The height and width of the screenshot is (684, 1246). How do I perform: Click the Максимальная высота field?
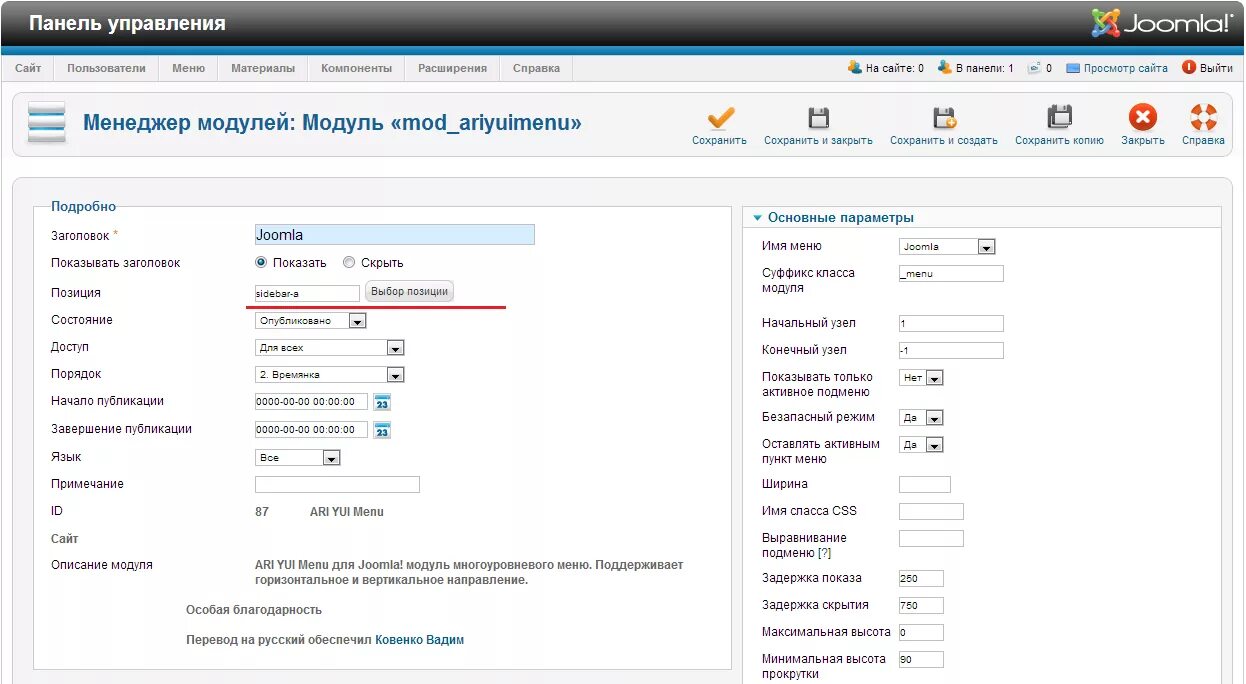point(921,633)
